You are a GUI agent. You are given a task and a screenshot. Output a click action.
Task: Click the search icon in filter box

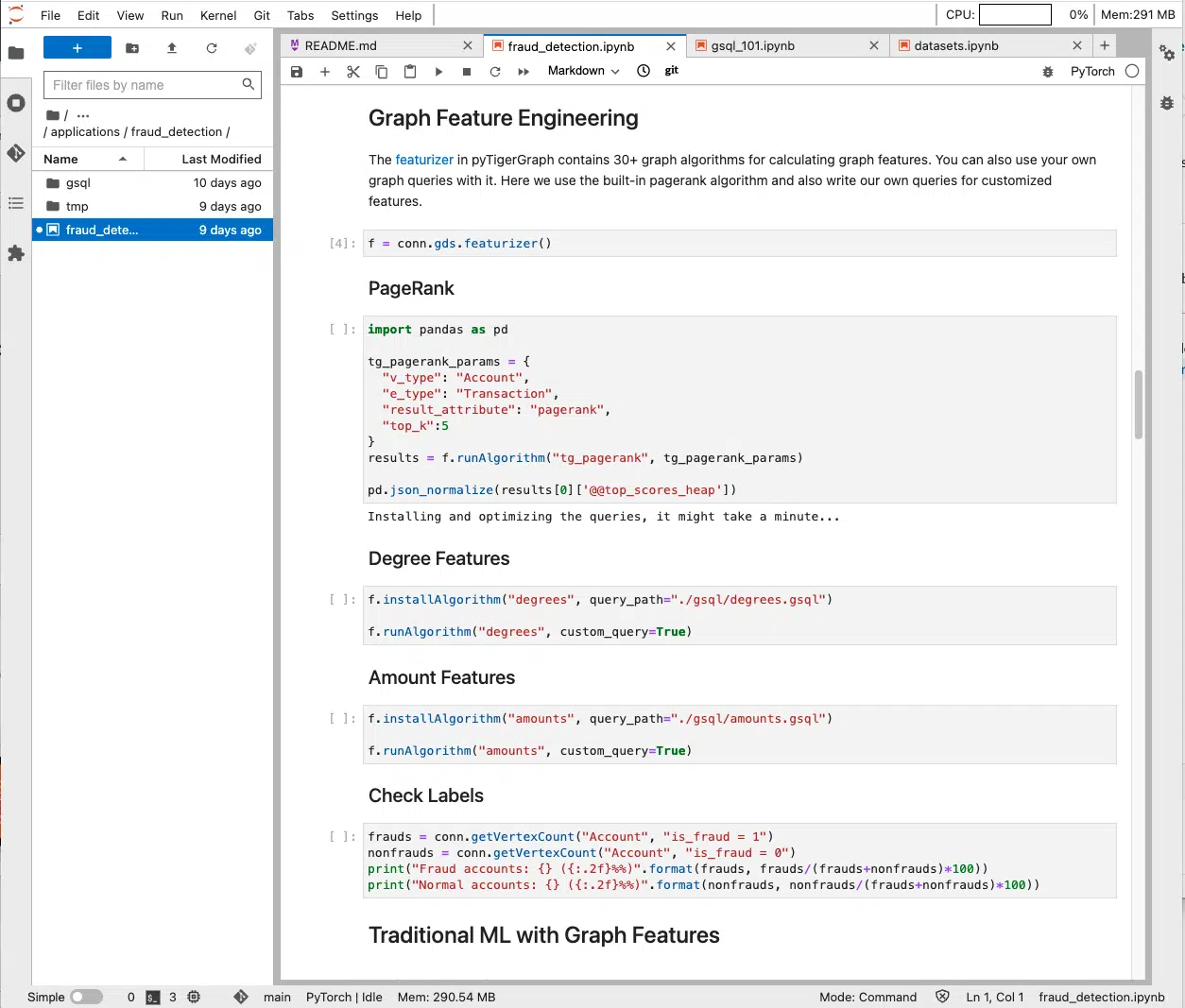249,84
